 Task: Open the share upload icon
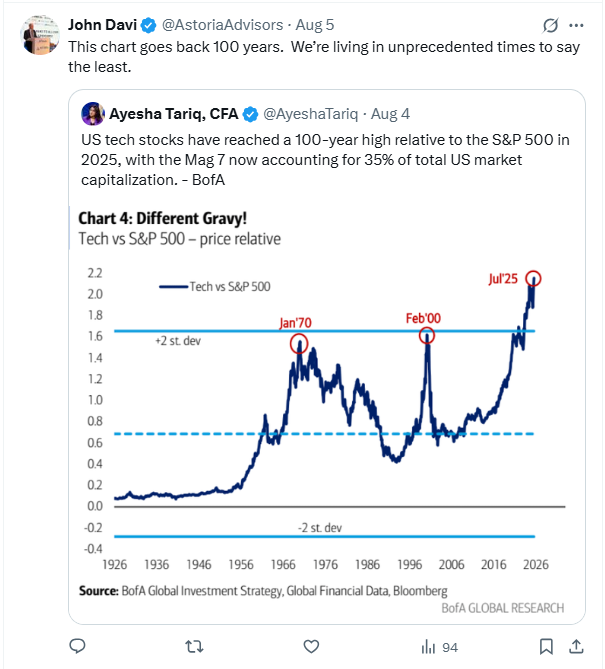576,647
